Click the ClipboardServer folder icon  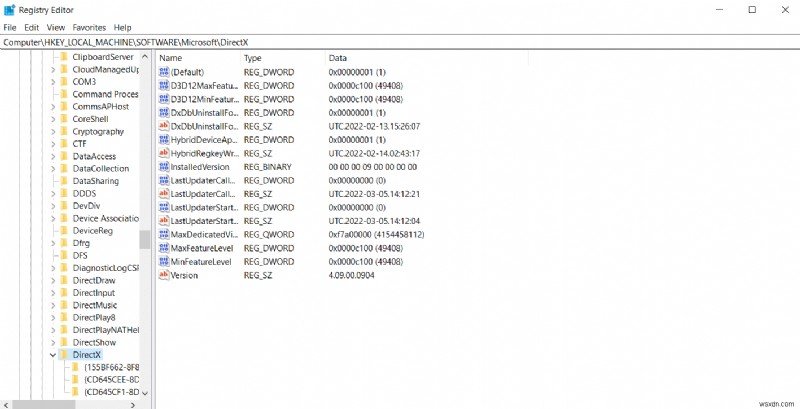point(64,57)
